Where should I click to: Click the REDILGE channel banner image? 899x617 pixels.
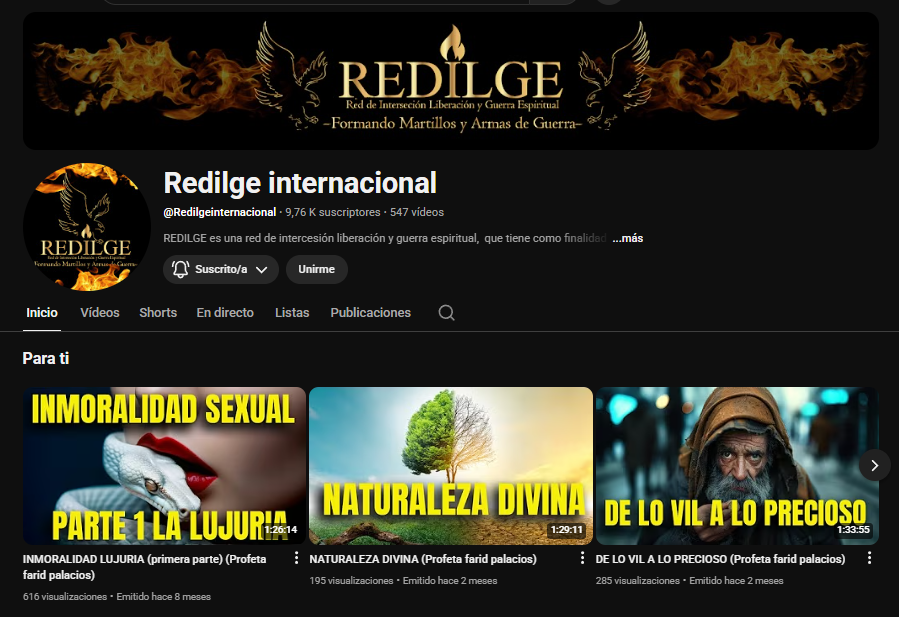click(x=450, y=81)
